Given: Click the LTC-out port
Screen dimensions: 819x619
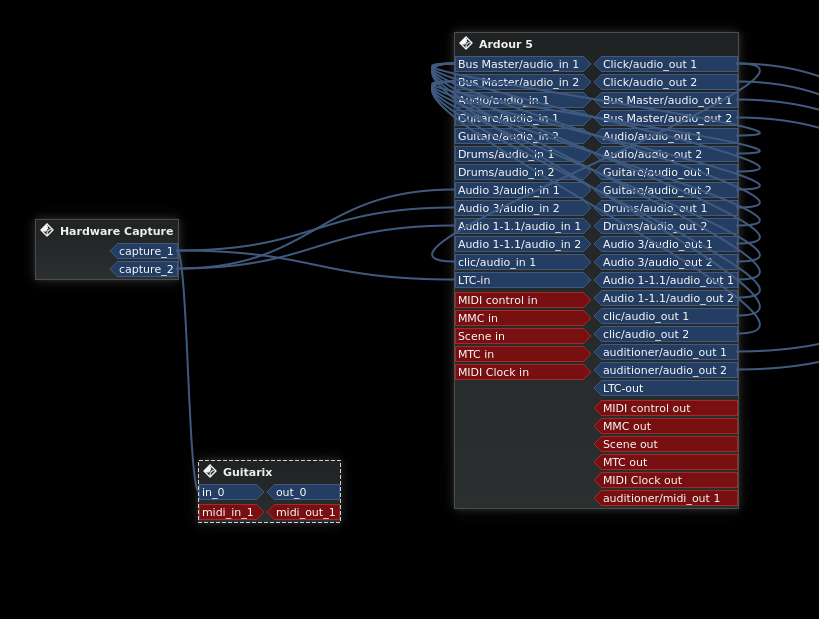Looking at the screenshot, I should click(666, 388).
